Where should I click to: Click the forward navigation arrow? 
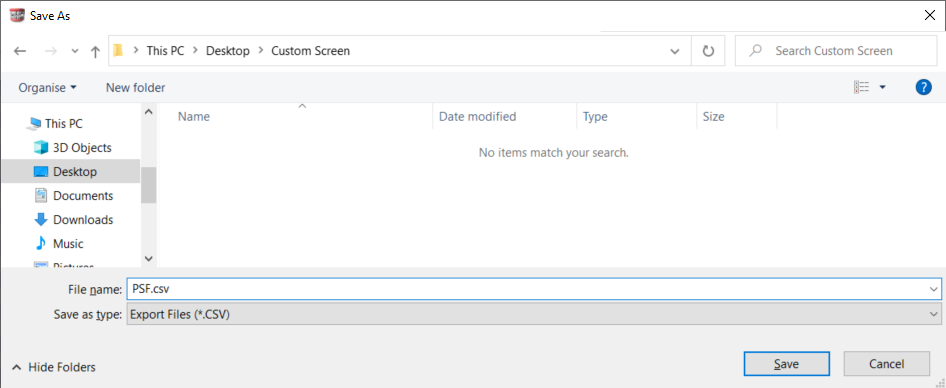click(x=50, y=51)
